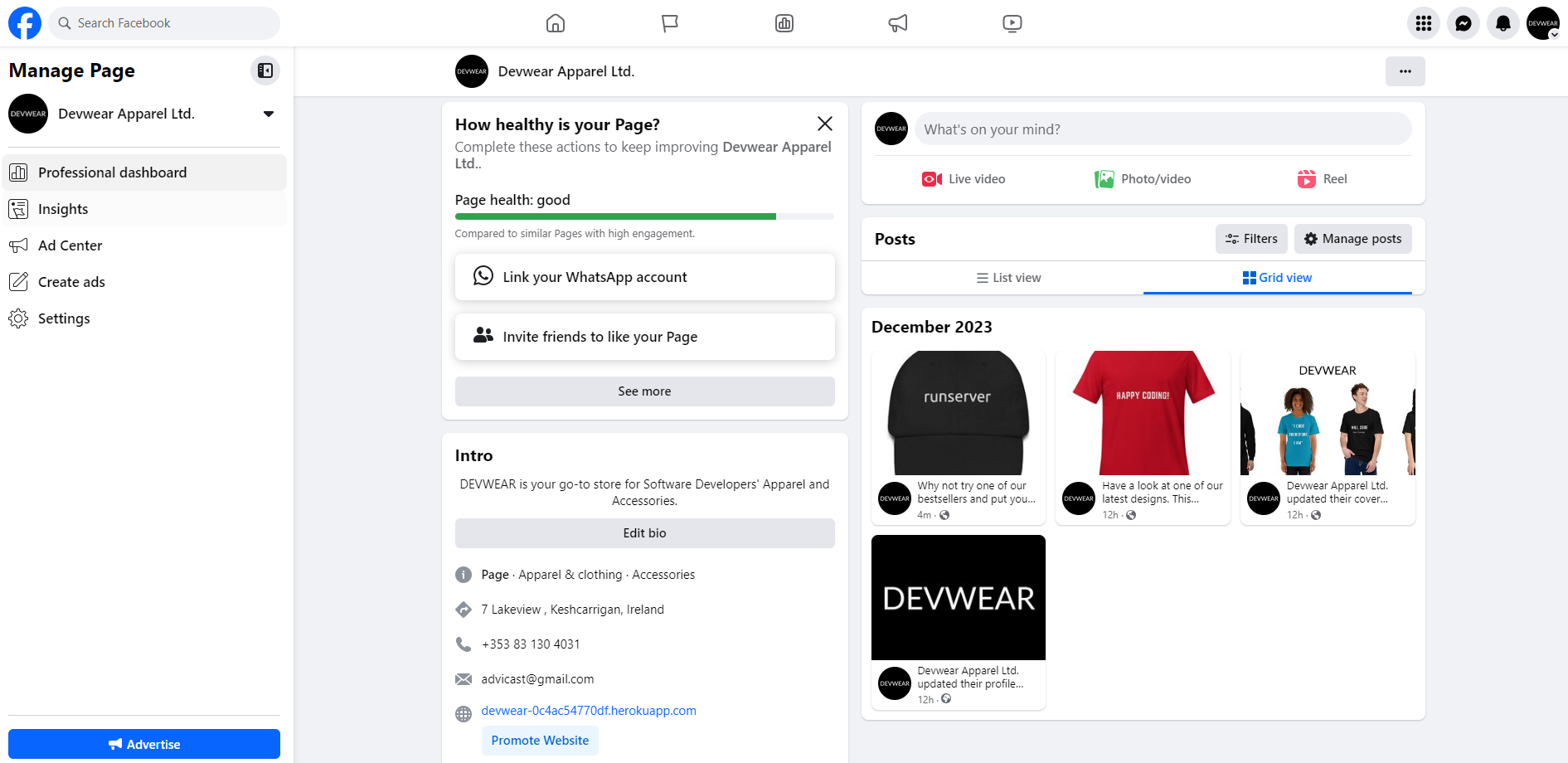Start a Live video
Image resolution: width=1568 pixels, height=763 pixels.
click(x=964, y=179)
